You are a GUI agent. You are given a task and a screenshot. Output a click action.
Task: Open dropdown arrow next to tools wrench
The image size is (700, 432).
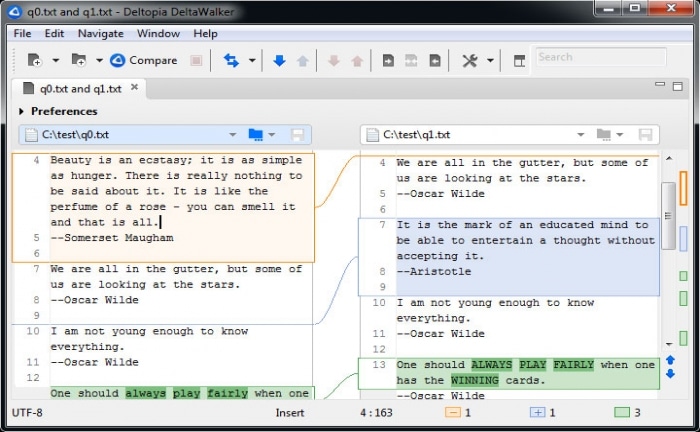coord(490,60)
